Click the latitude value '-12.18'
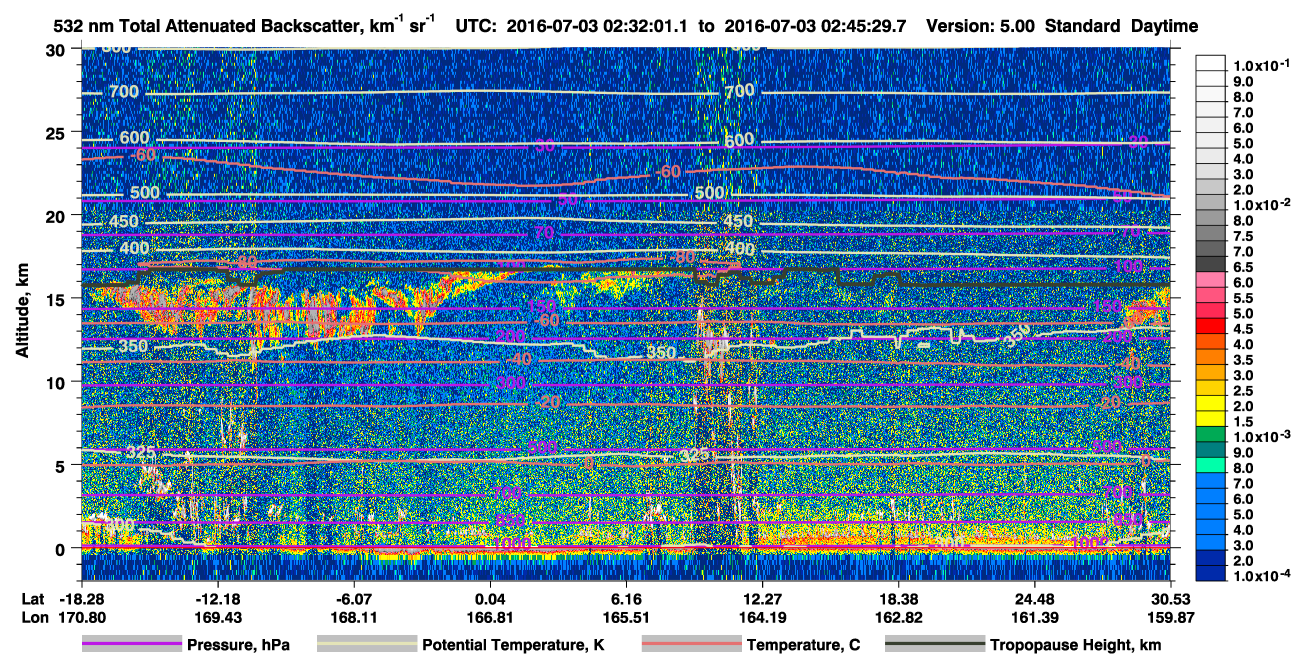 coord(219,598)
